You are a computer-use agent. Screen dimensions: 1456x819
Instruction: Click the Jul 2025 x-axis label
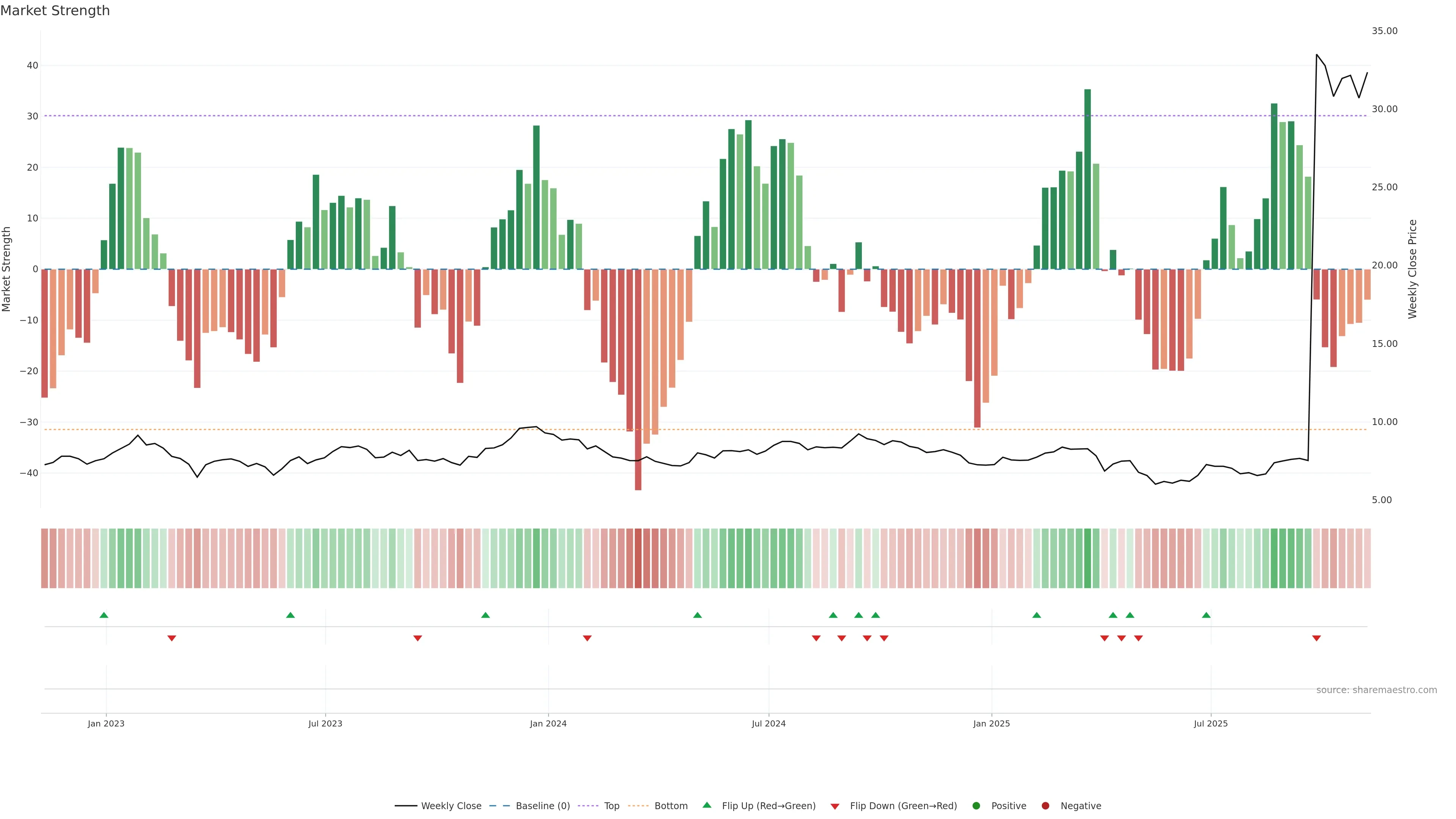[x=1211, y=723]
